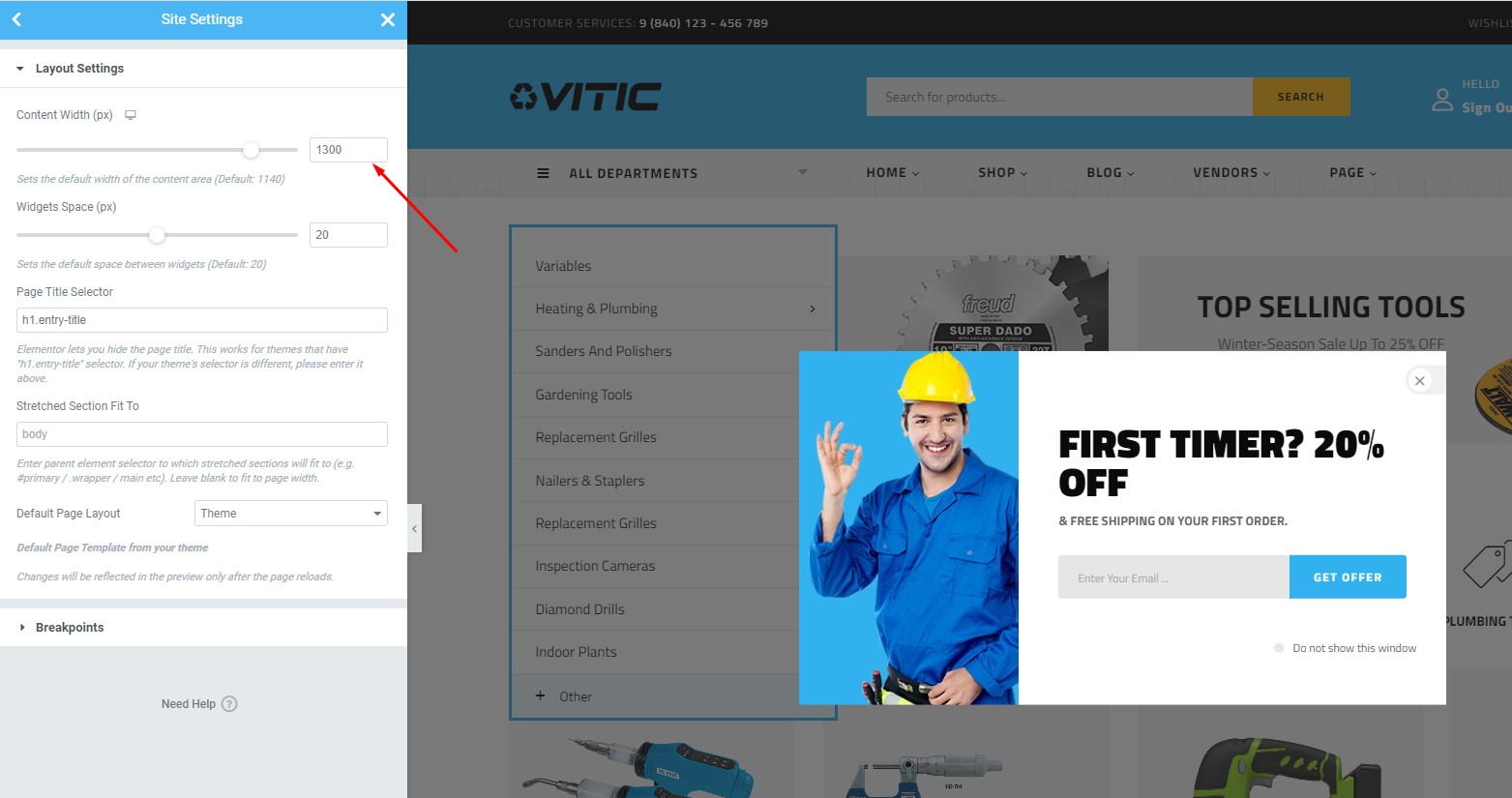Image resolution: width=1512 pixels, height=798 pixels.
Task: Open the Shop menu
Action: [1002, 172]
